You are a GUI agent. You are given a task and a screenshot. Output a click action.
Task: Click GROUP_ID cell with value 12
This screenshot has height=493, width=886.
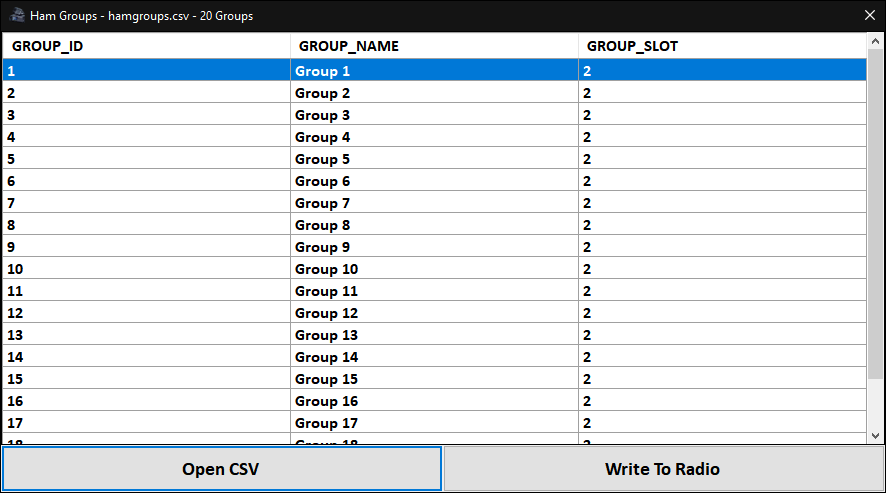pos(146,313)
